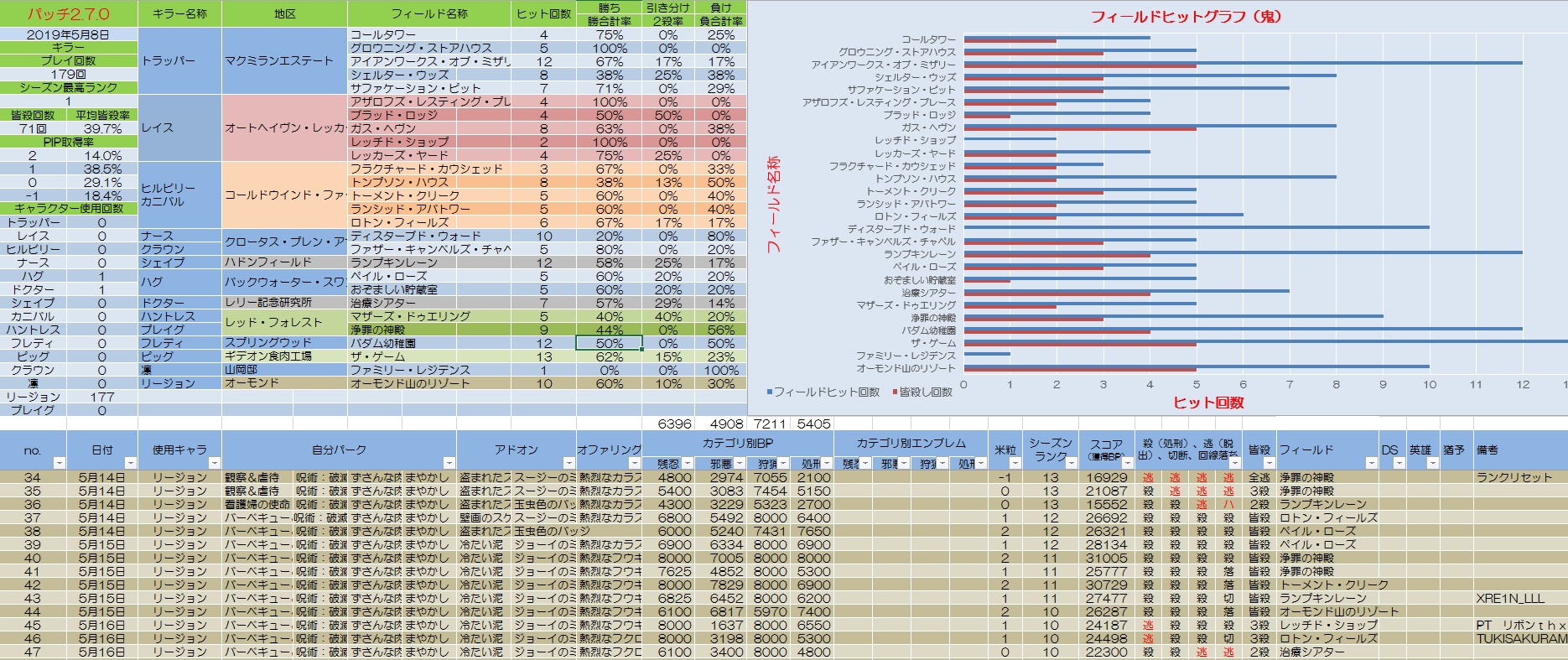Select the XRE1N_LLL remarks cell
1568x660 pixels.
coord(1509,599)
